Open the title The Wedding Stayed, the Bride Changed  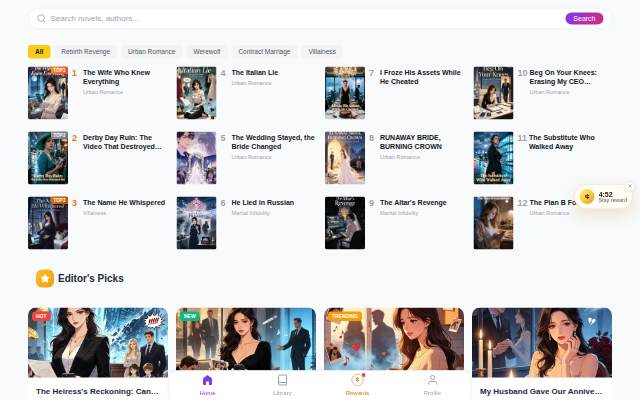coord(273,142)
